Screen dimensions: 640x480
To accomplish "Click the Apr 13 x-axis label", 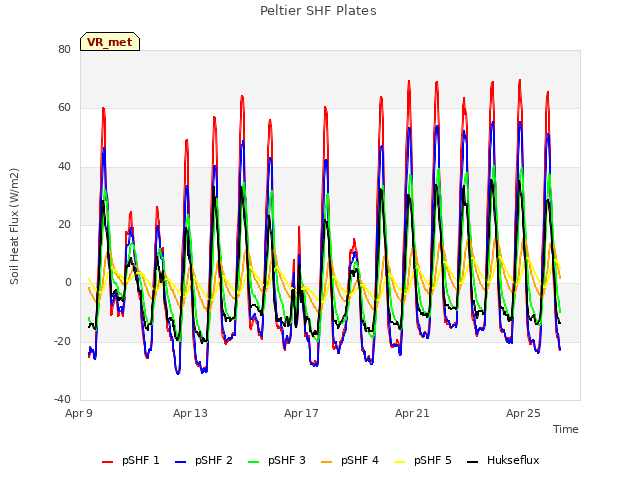I will click(190, 413).
